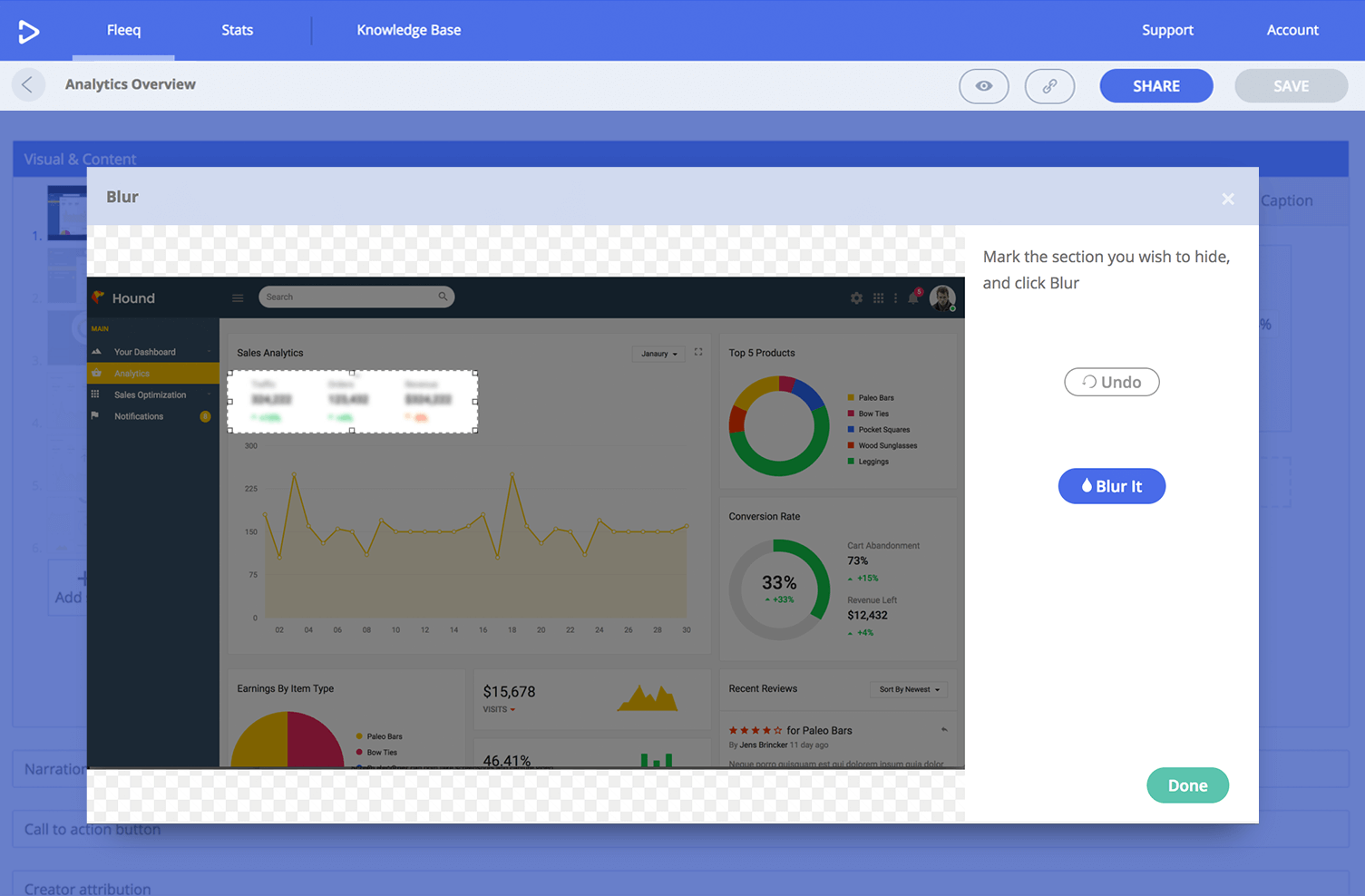This screenshot has height=896, width=1365.
Task: Expand the Call to action button section
Action: tap(680, 829)
